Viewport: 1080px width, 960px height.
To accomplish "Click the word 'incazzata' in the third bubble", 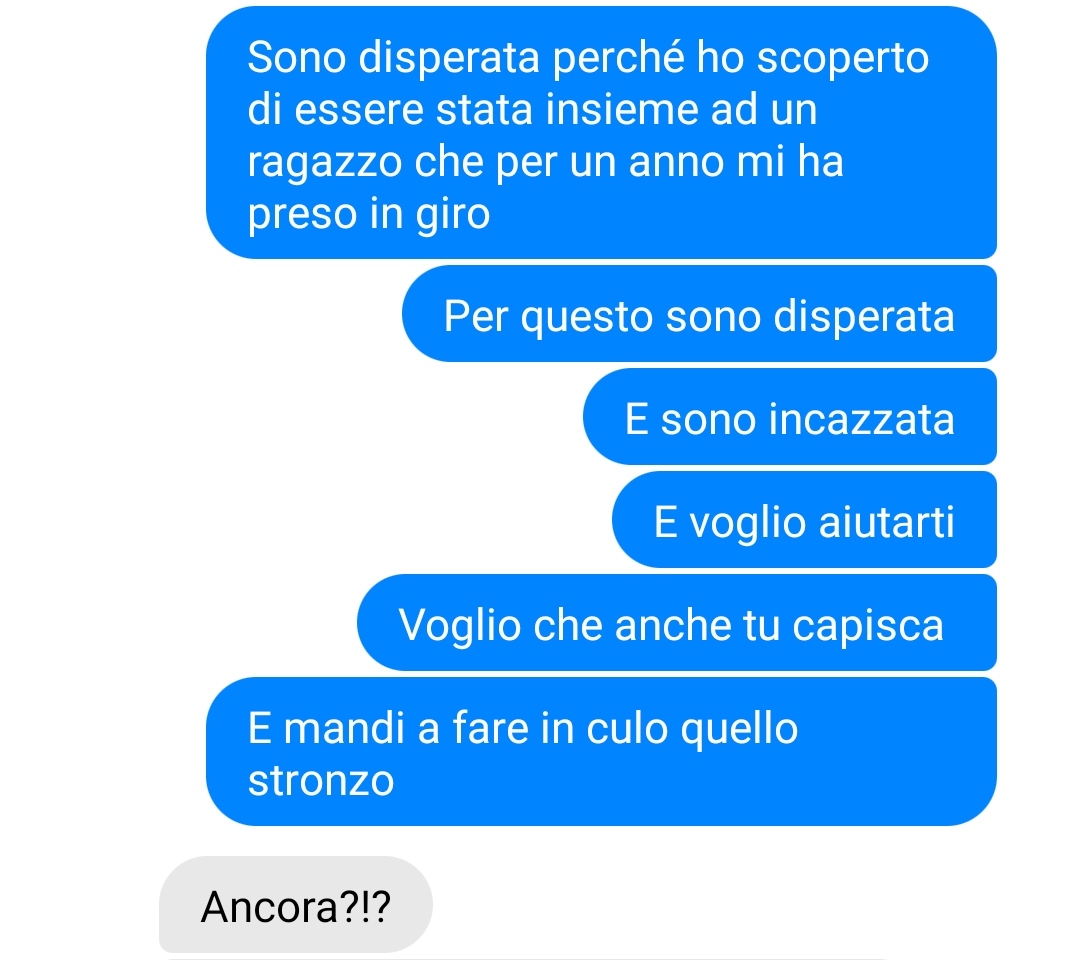I will tap(861, 419).
